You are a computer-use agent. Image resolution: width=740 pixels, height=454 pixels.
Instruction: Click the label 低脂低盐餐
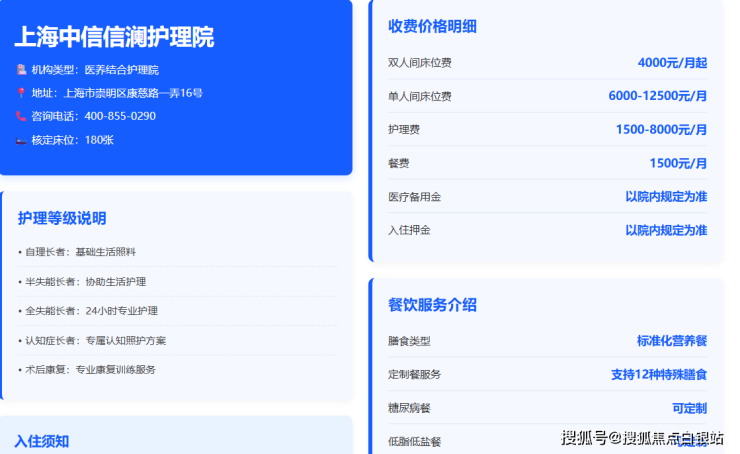[x=414, y=442]
